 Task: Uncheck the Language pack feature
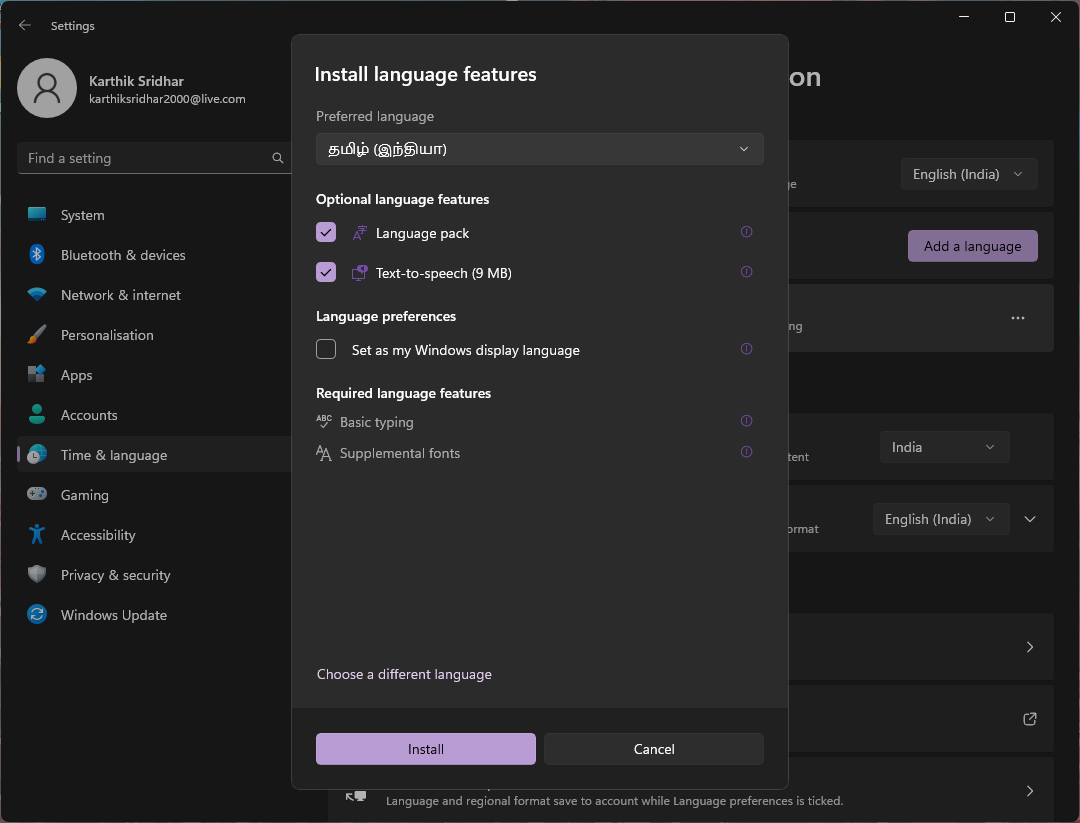pos(325,232)
